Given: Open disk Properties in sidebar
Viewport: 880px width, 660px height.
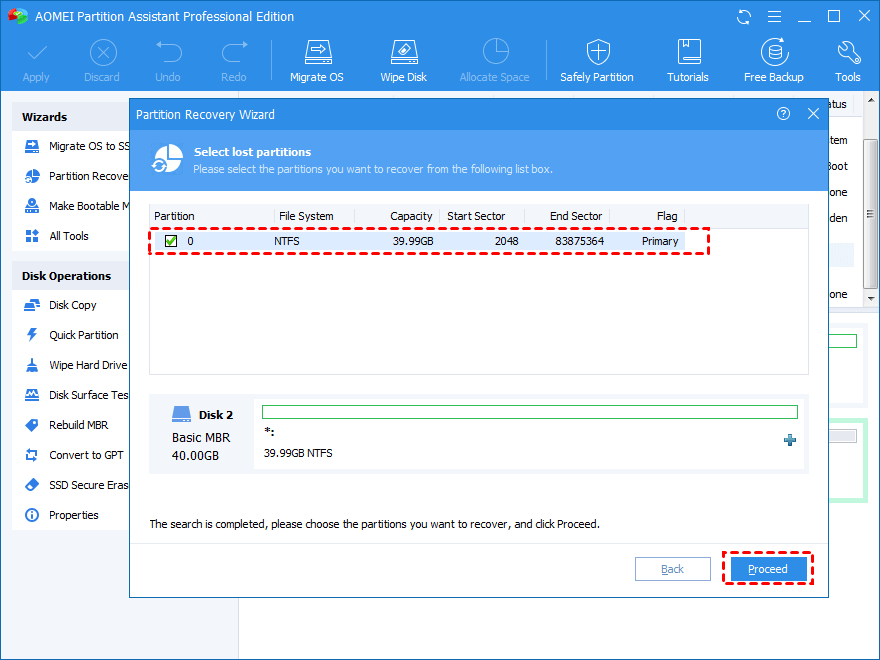Looking at the screenshot, I should [x=61, y=515].
